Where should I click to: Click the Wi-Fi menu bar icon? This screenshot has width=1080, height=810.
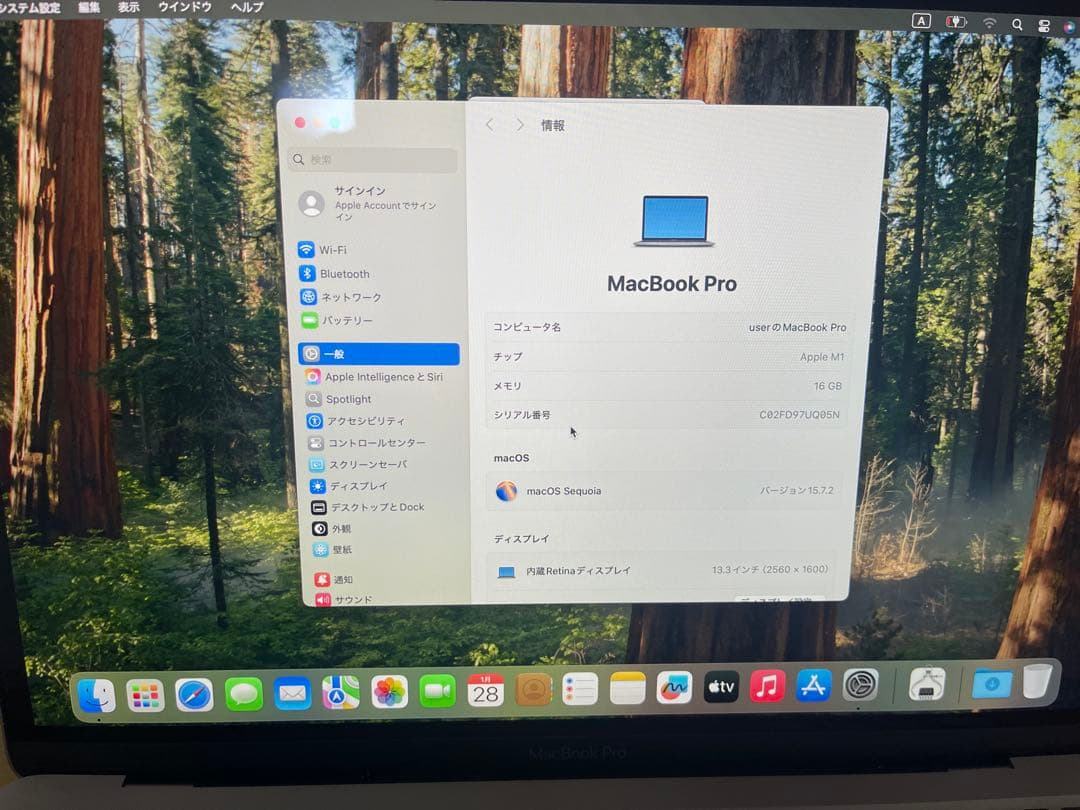click(989, 23)
